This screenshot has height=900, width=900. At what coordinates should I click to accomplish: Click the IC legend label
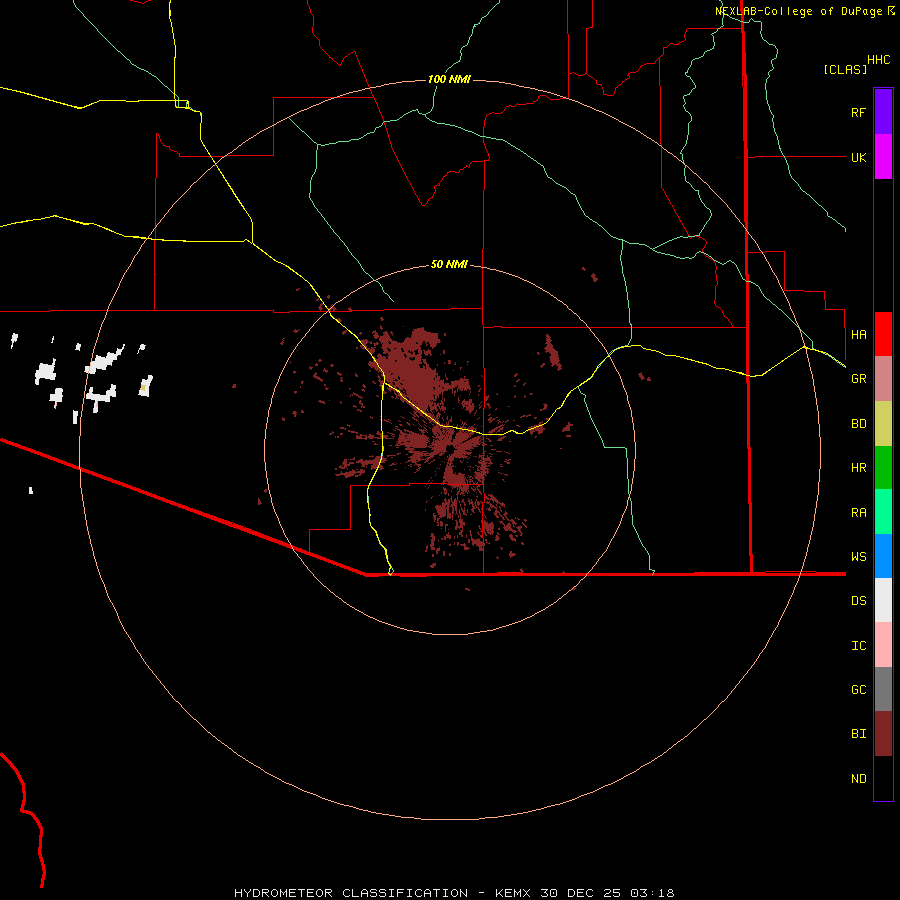coord(858,646)
